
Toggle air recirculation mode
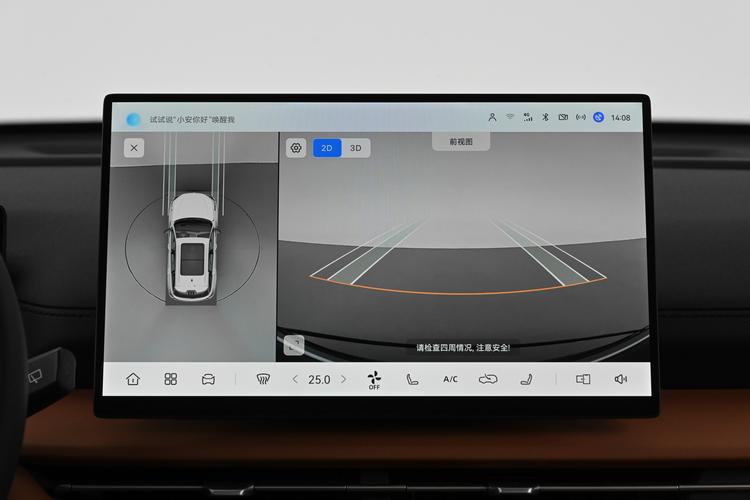tap(488, 379)
